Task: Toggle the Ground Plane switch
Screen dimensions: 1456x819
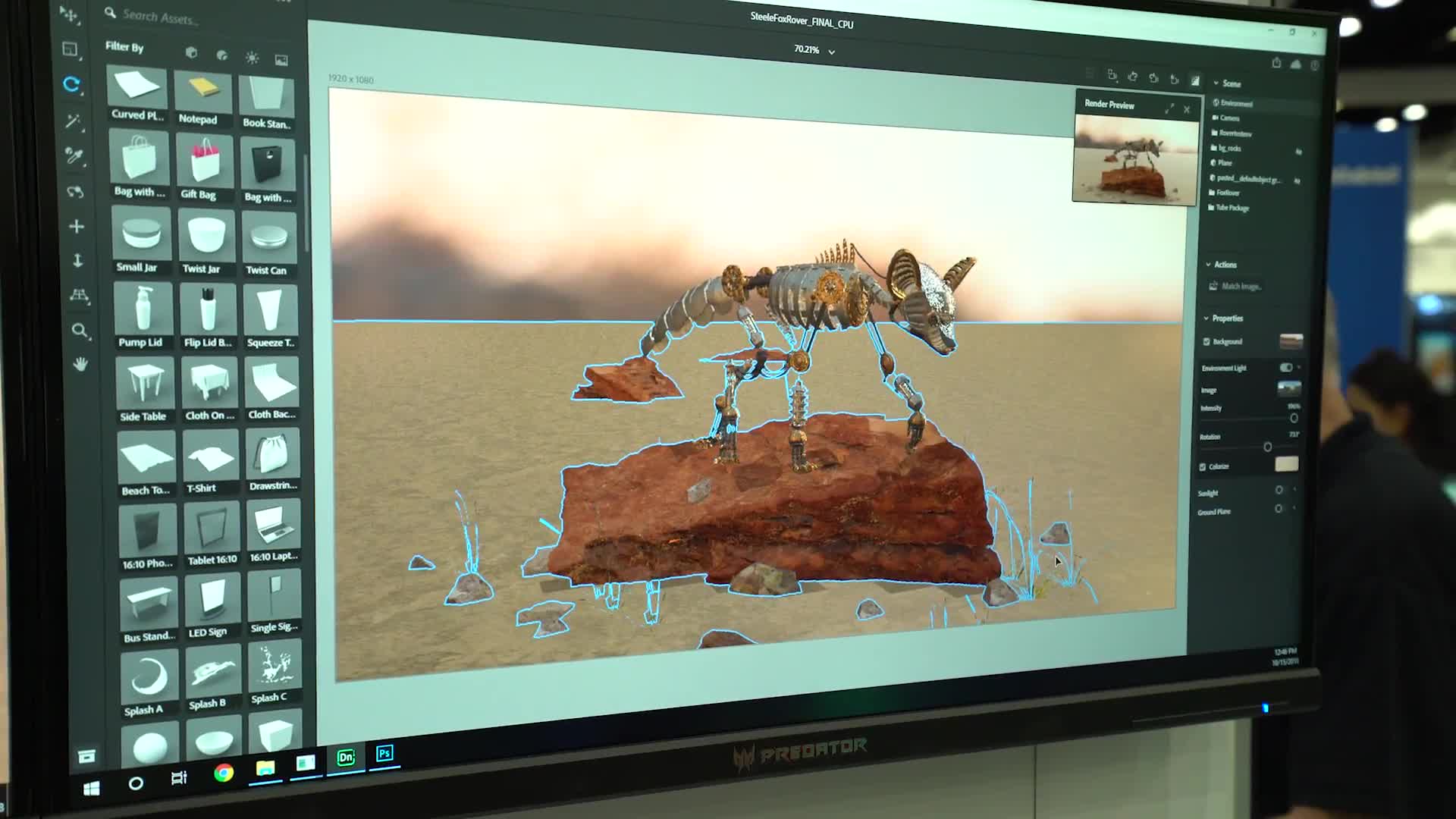Action: coord(1279,508)
